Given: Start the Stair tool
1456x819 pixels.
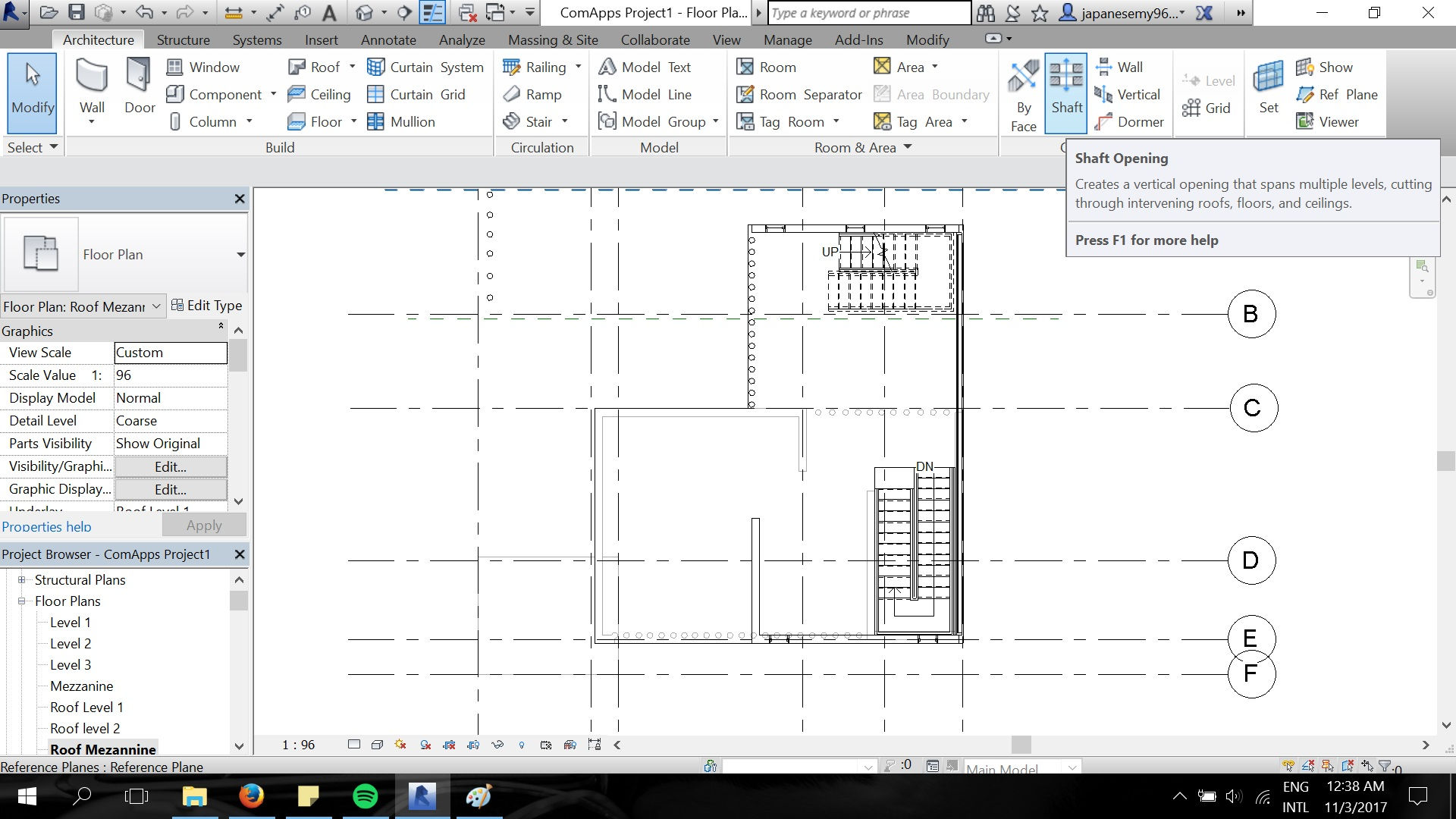Looking at the screenshot, I should point(528,121).
